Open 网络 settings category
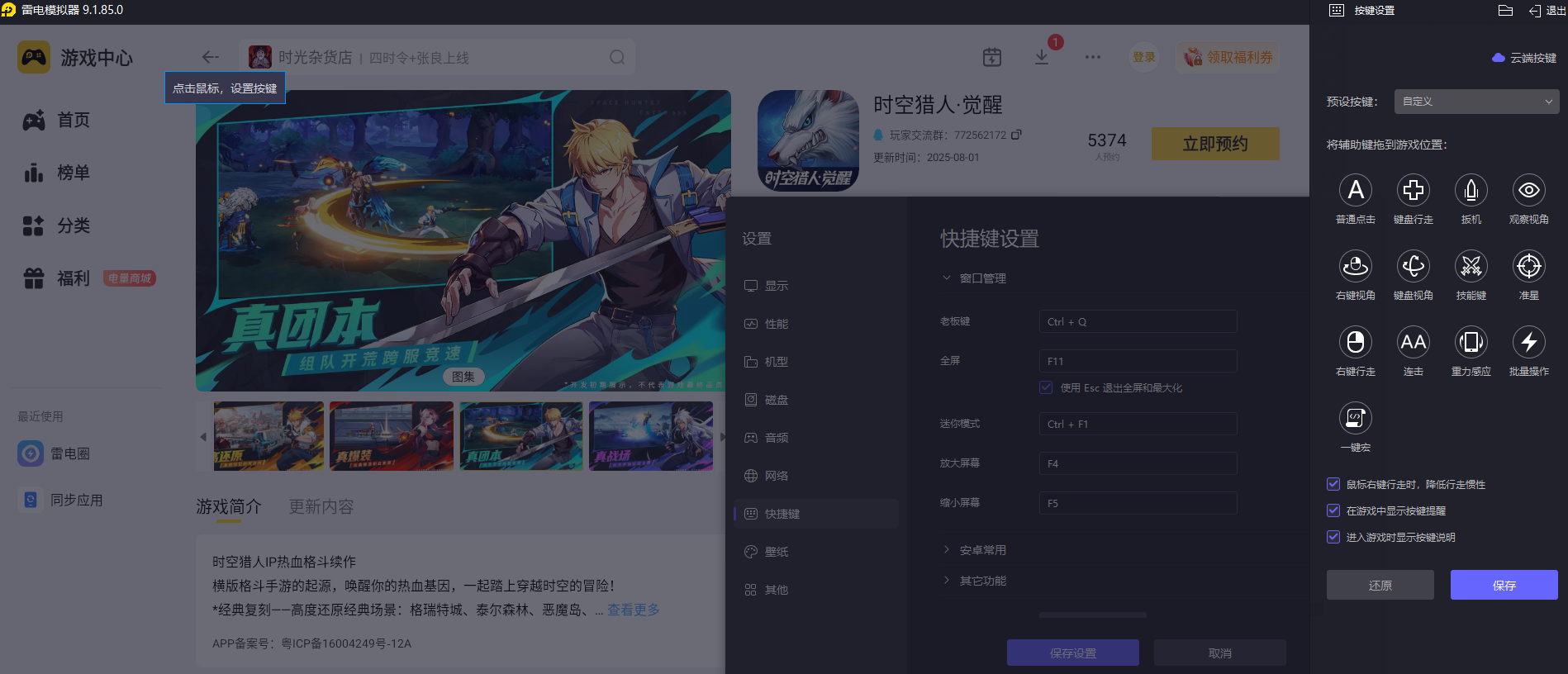This screenshot has height=674, width=1568. [x=816, y=476]
